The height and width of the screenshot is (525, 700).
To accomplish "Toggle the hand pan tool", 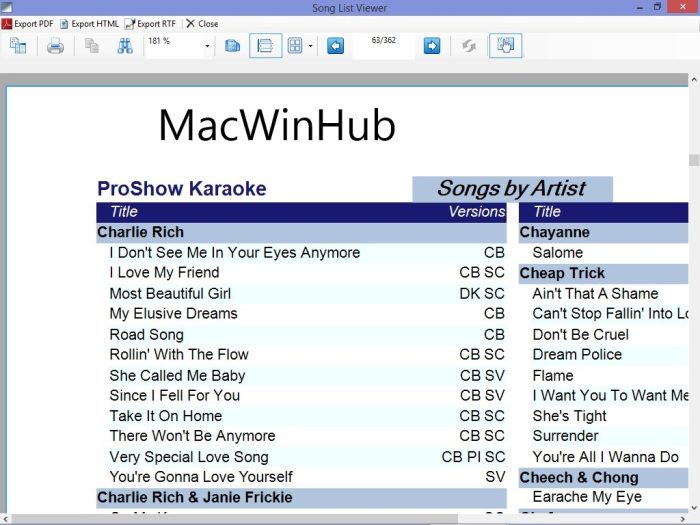I will coord(505,46).
